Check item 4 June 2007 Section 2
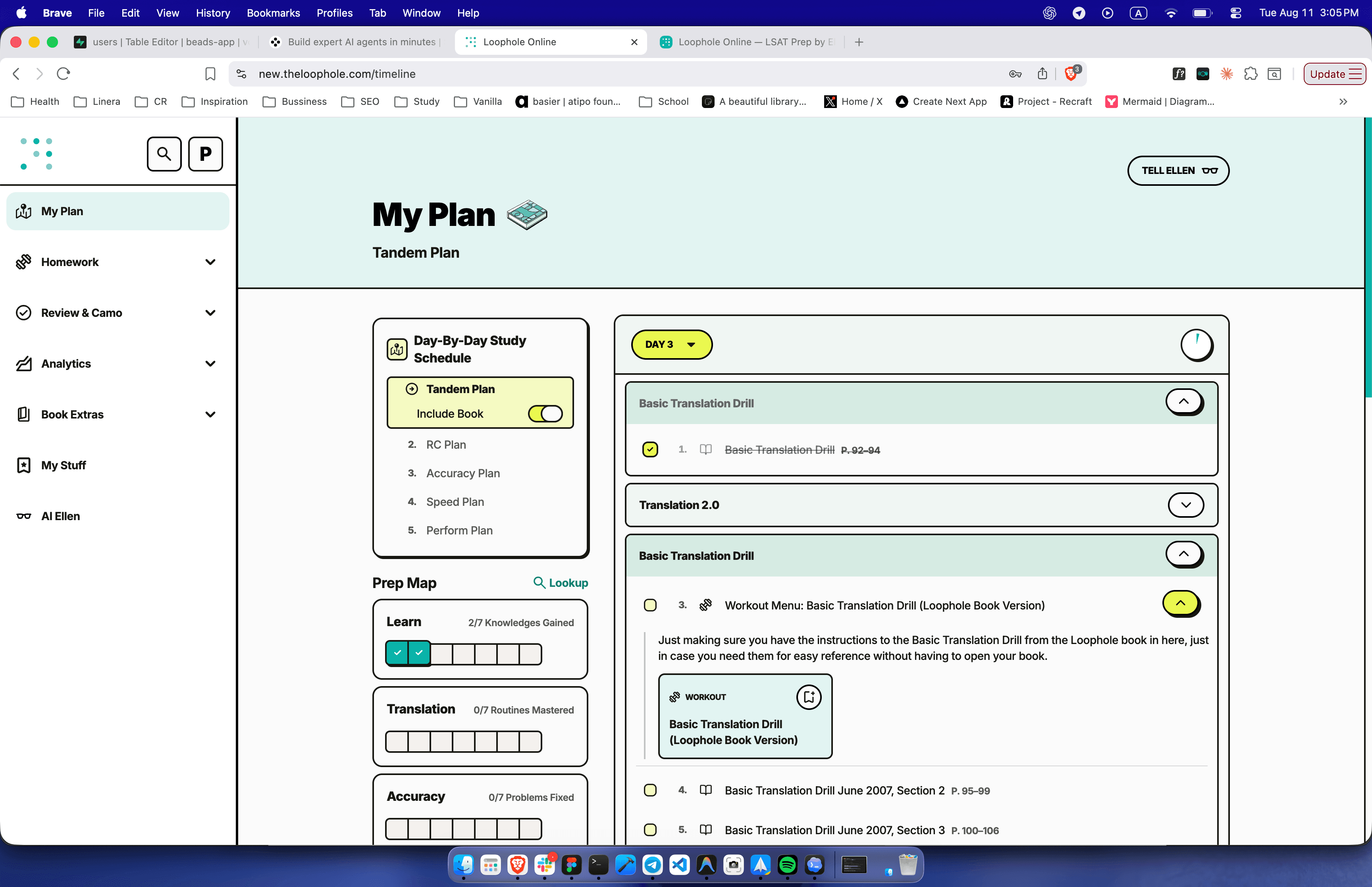The height and width of the screenshot is (887, 1372). pos(650,790)
